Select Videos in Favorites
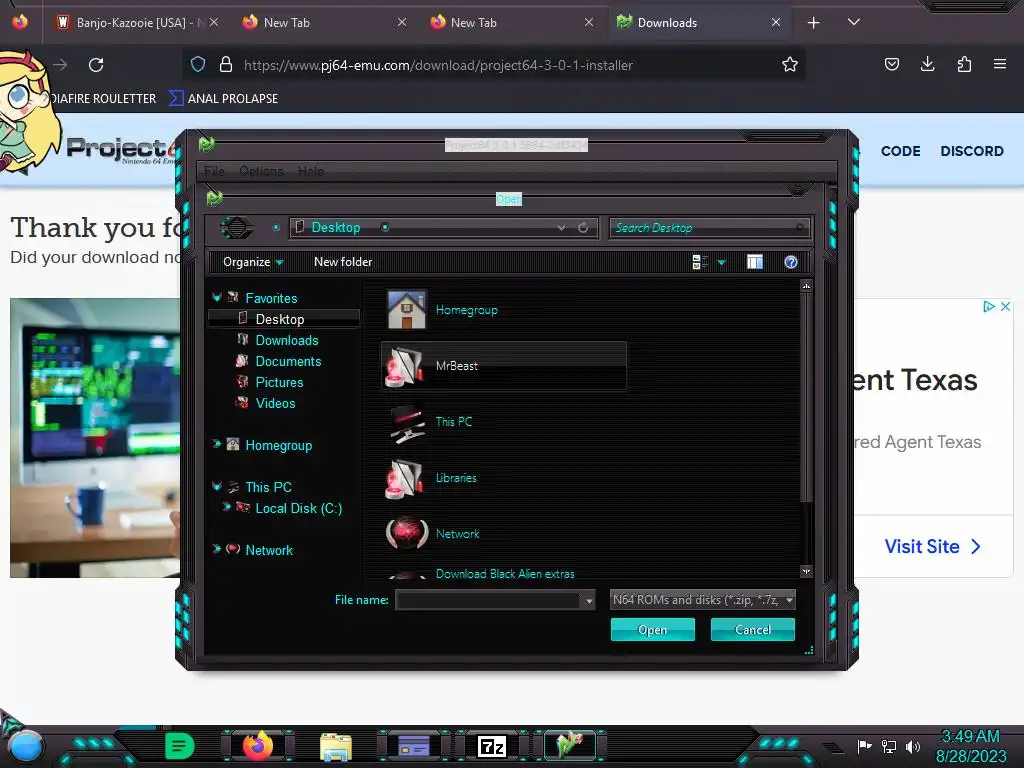The image size is (1024, 768). tap(275, 403)
